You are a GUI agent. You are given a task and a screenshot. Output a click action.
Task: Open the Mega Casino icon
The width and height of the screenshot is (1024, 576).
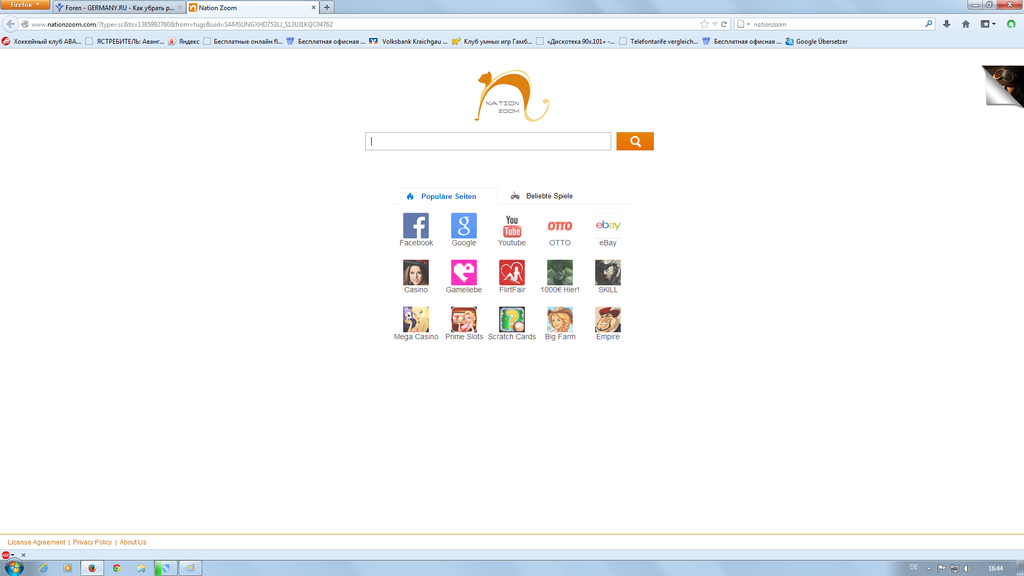pyautogui.click(x=415, y=319)
